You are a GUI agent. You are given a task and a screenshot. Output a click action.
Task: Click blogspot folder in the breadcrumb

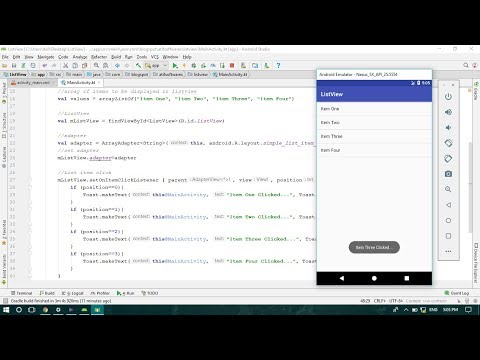pos(137,74)
